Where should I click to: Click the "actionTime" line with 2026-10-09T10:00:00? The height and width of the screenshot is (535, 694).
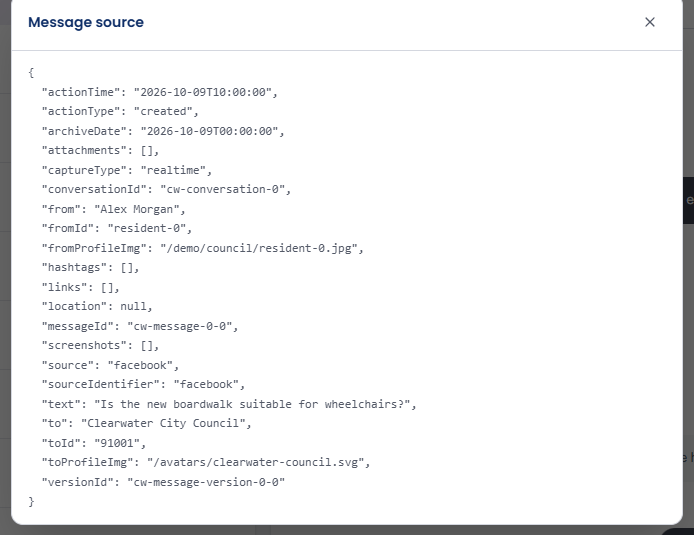pyautogui.click(x=160, y=92)
